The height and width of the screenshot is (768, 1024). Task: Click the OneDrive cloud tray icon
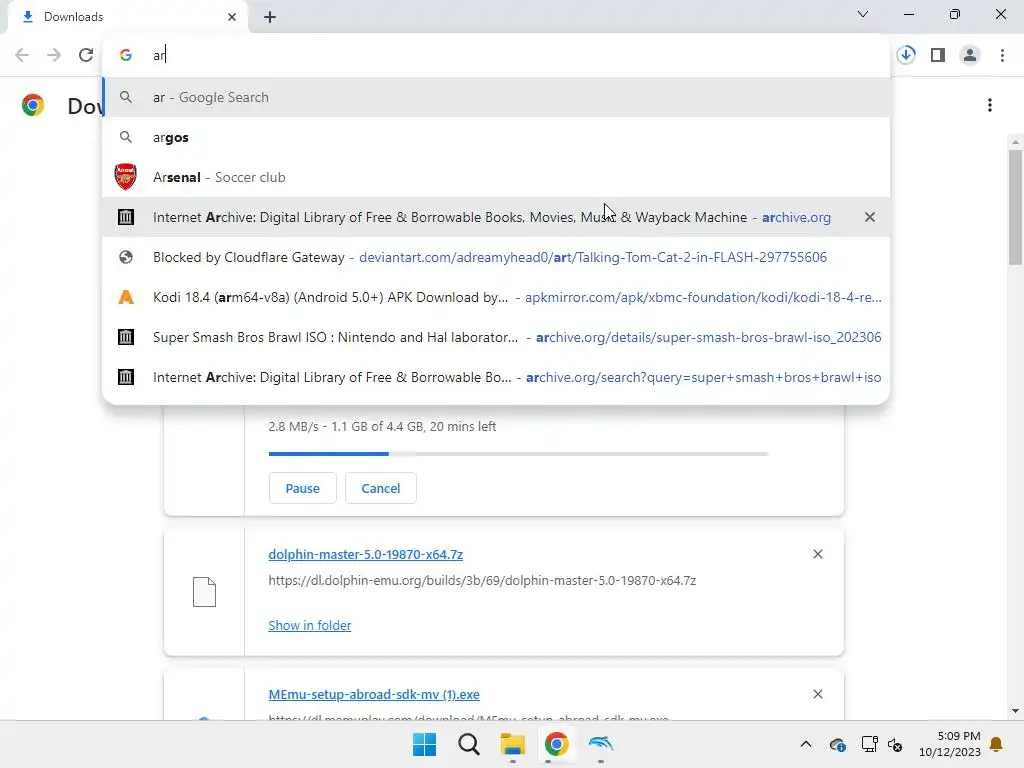pos(838,744)
